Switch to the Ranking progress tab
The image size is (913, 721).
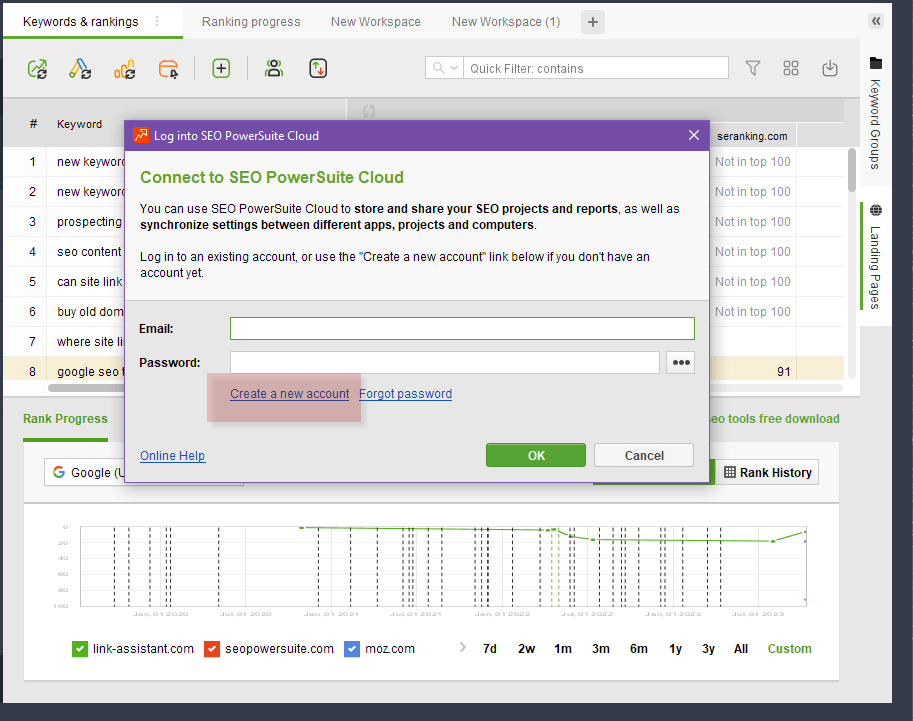click(251, 22)
